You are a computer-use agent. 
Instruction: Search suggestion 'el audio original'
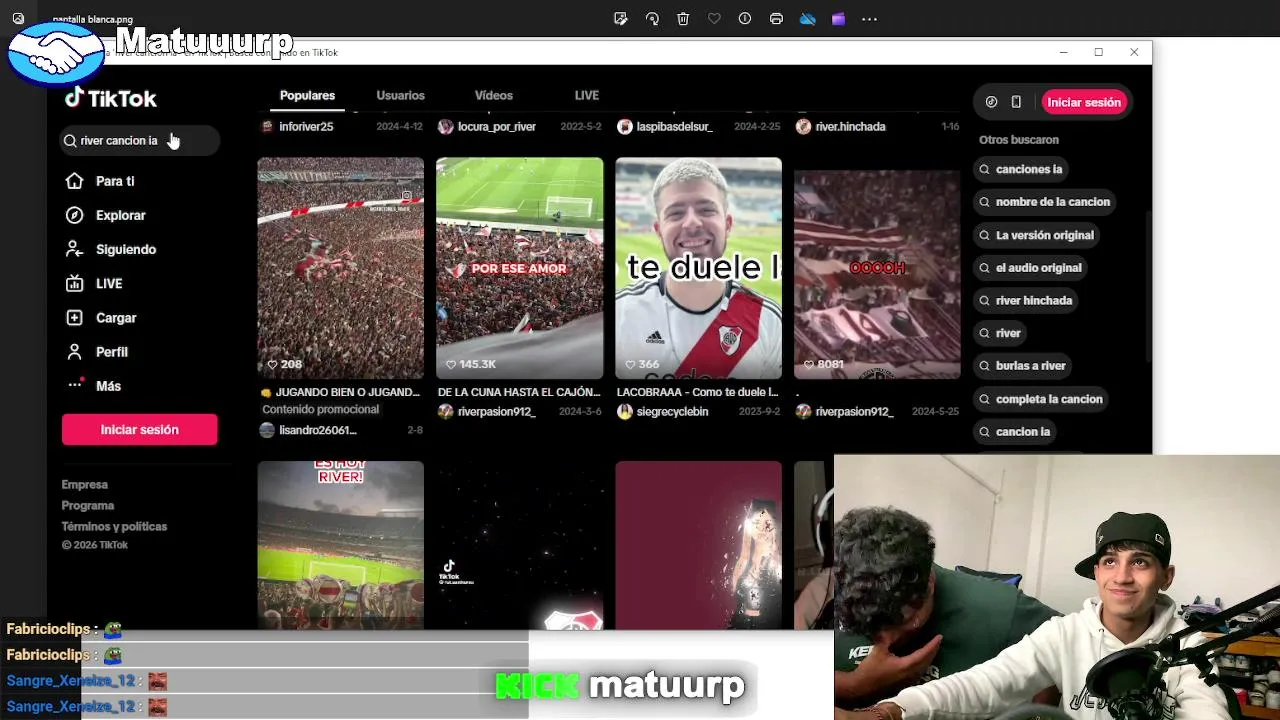[1032, 268]
